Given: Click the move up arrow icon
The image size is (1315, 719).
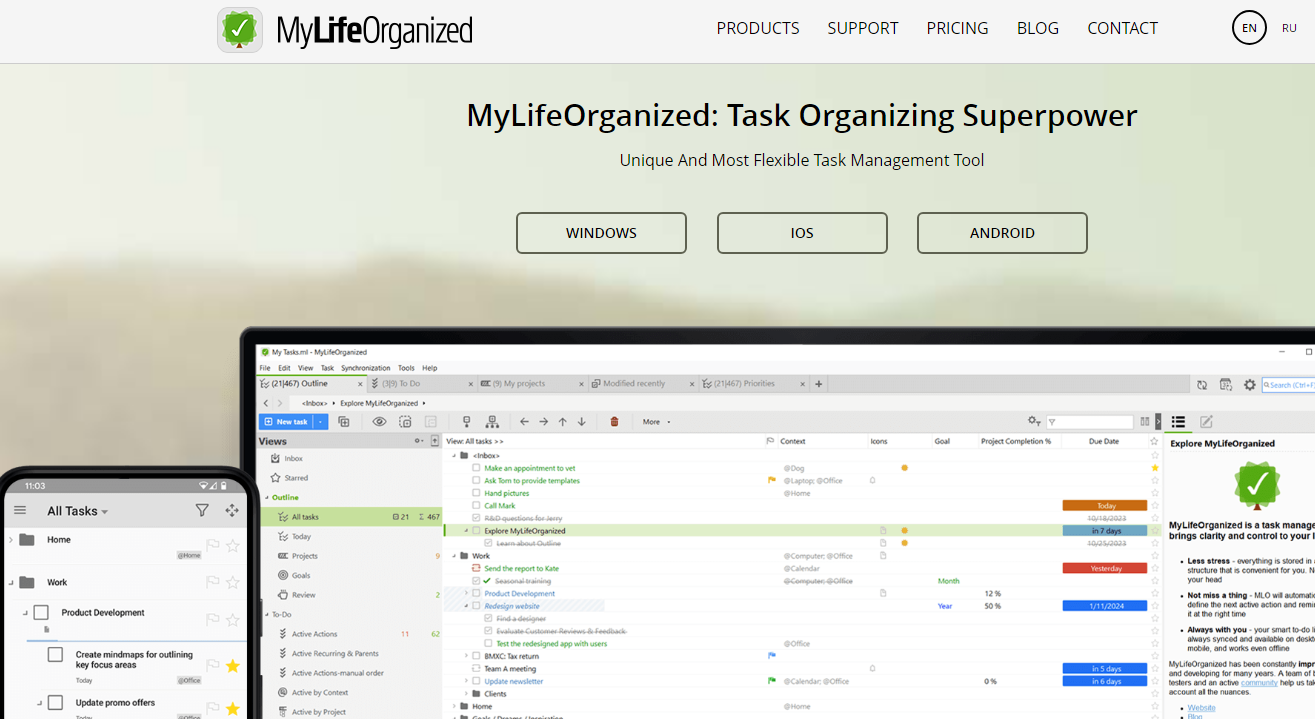Looking at the screenshot, I should pos(562,422).
